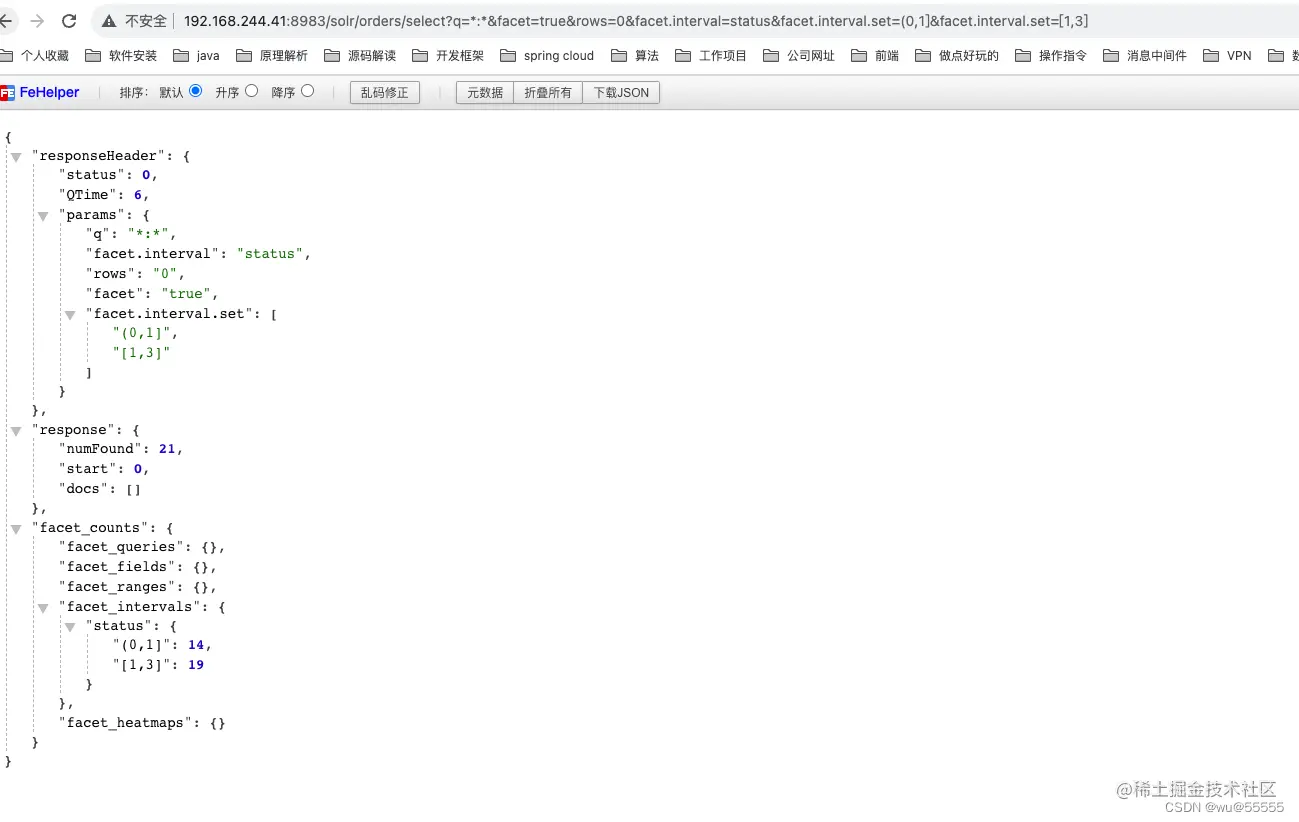Click the FeHelper logo icon
Image resolution: width=1299 pixels, height=822 pixels.
[8, 93]
